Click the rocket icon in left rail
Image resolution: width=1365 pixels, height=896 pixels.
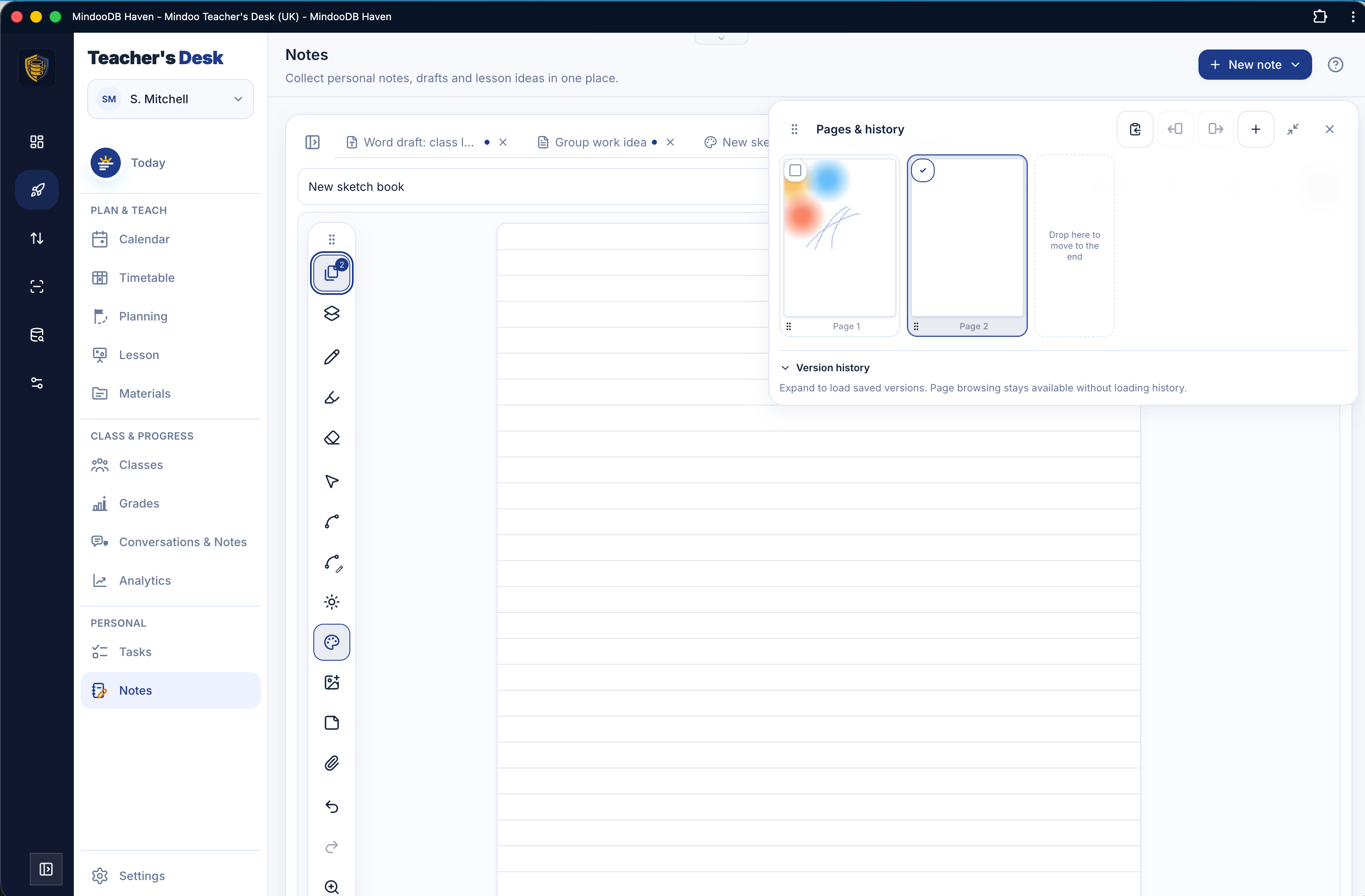37,190
